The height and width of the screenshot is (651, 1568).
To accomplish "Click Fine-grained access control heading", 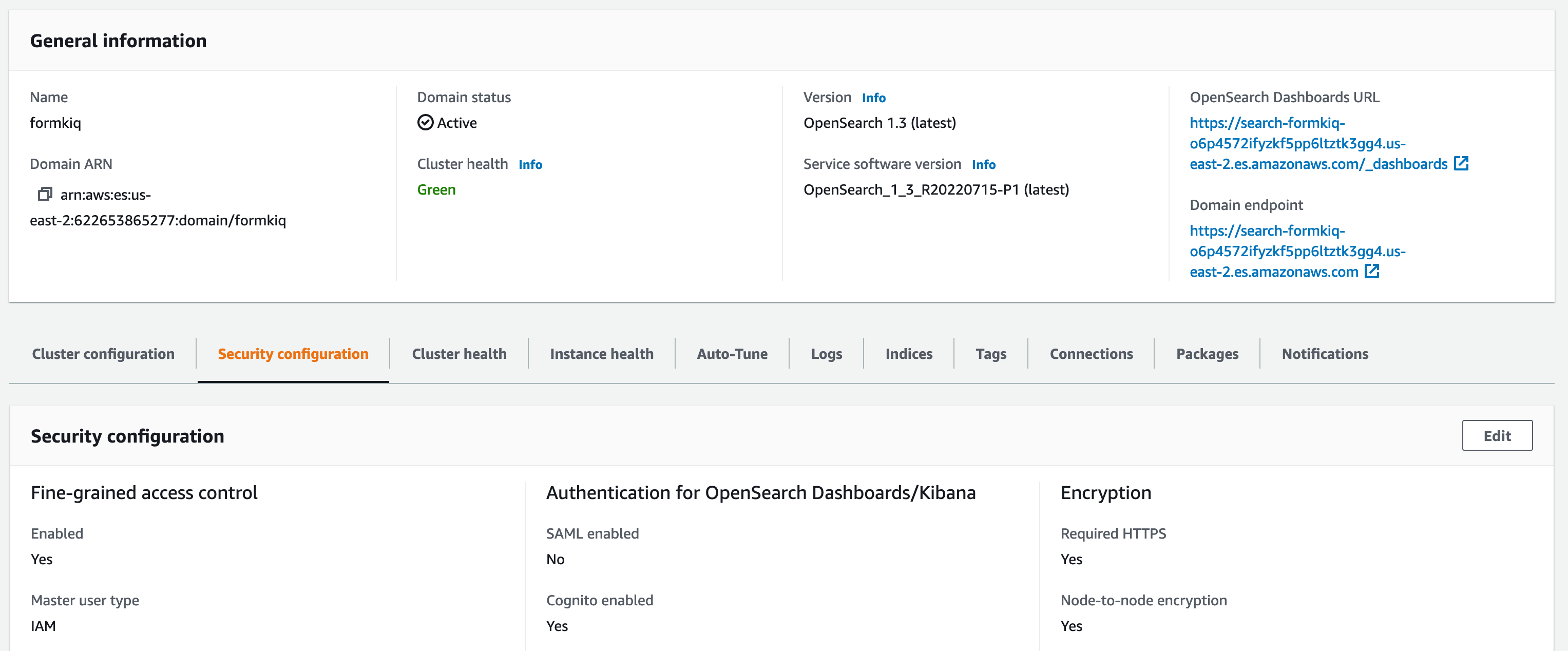I will 144,492.
